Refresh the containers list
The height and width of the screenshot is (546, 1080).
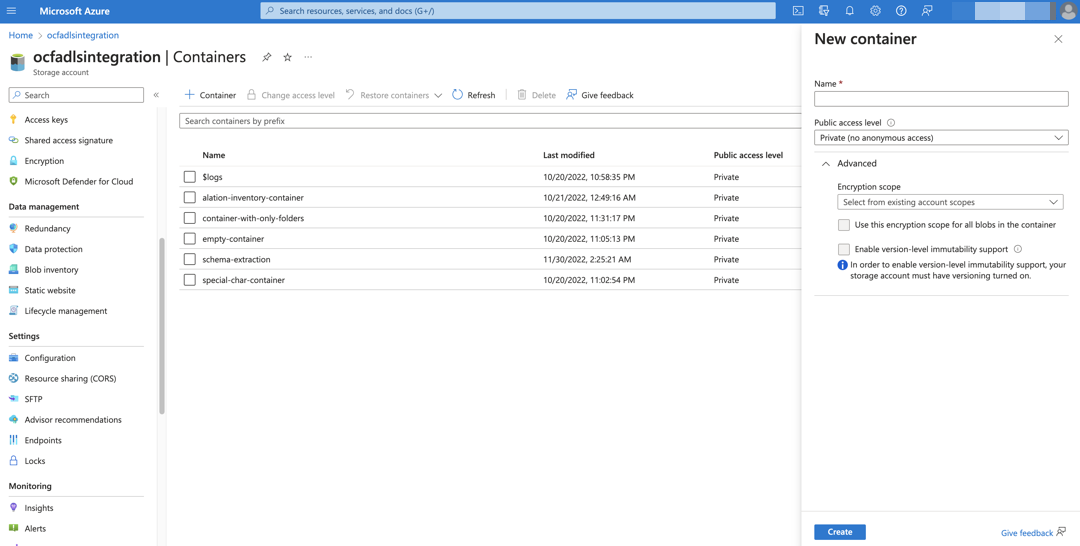tap(474, 95)
